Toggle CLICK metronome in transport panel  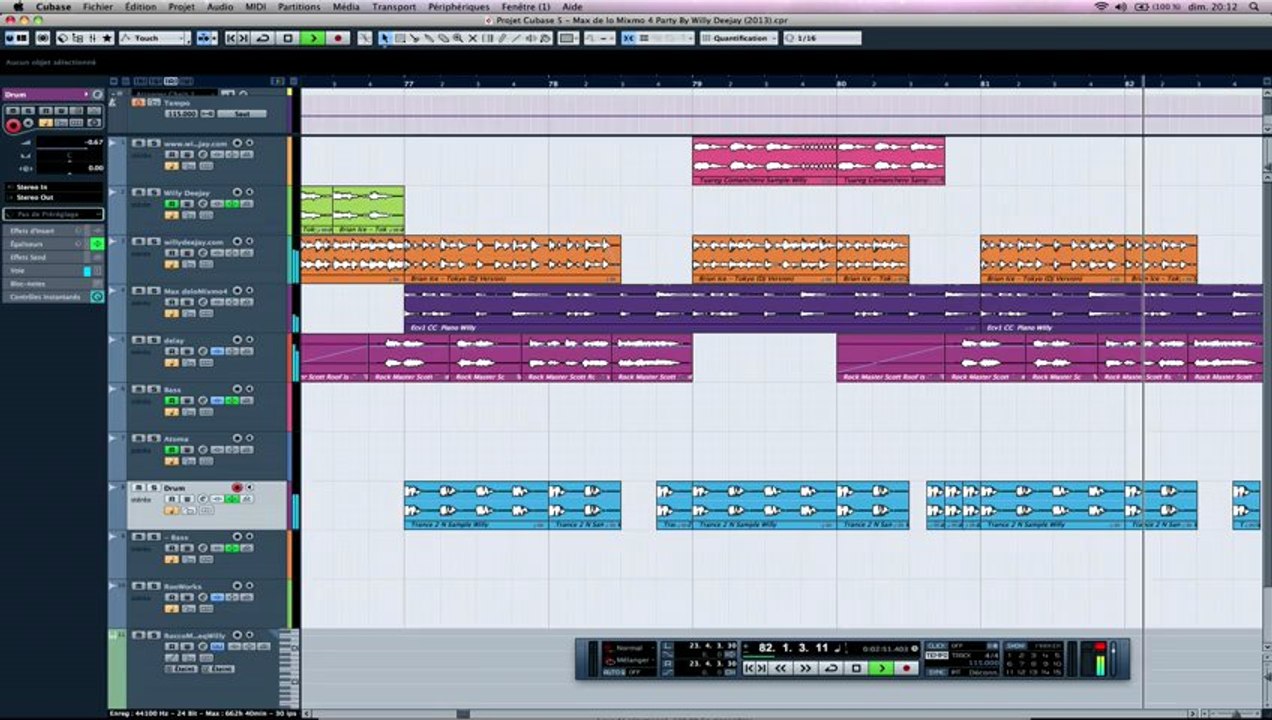click(x=935, y=645)
